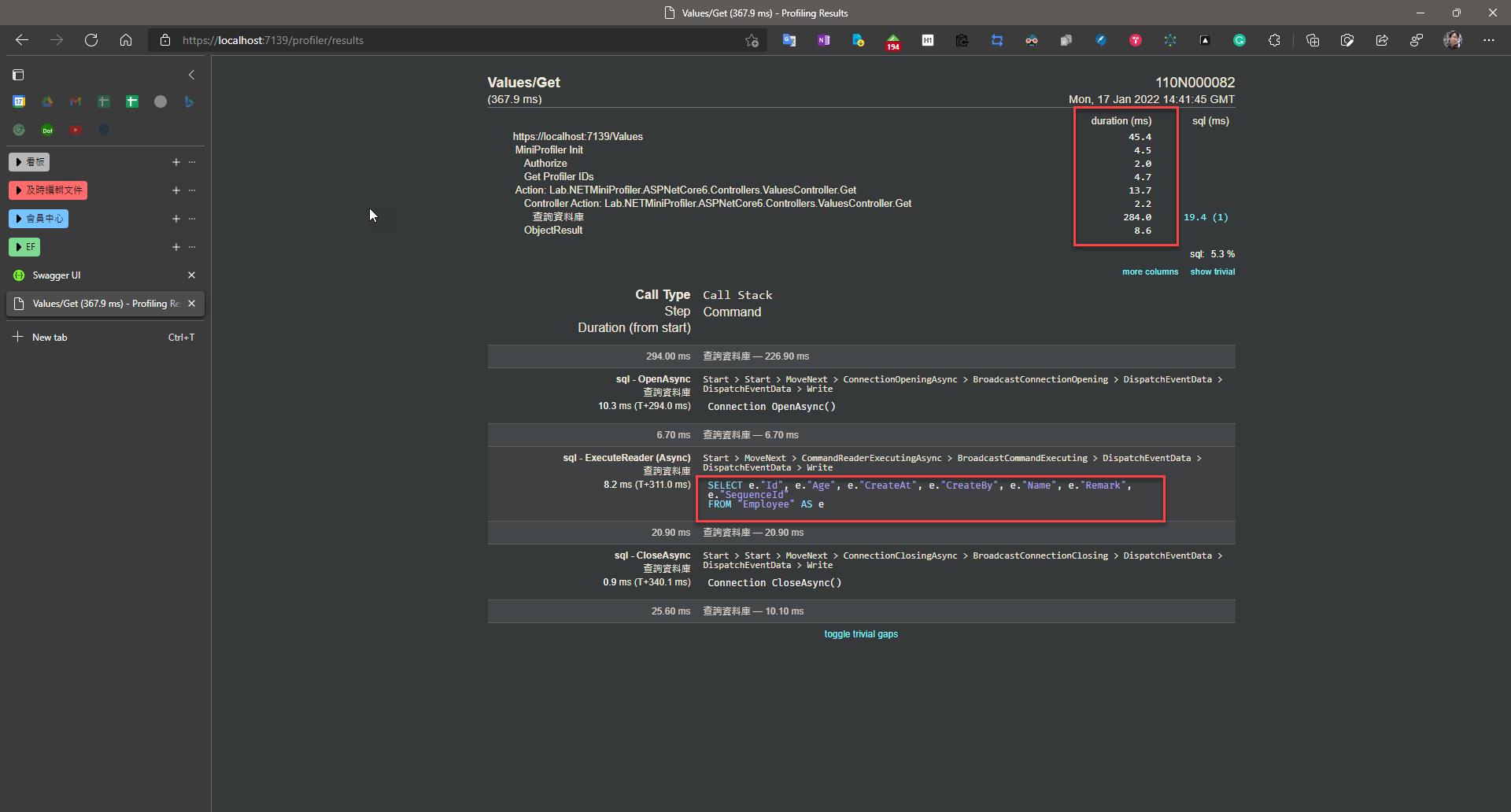Add a tab to the 會員中心 group
The height and width of the screenshot is (812, 1511).
click(x=176, y=219)
